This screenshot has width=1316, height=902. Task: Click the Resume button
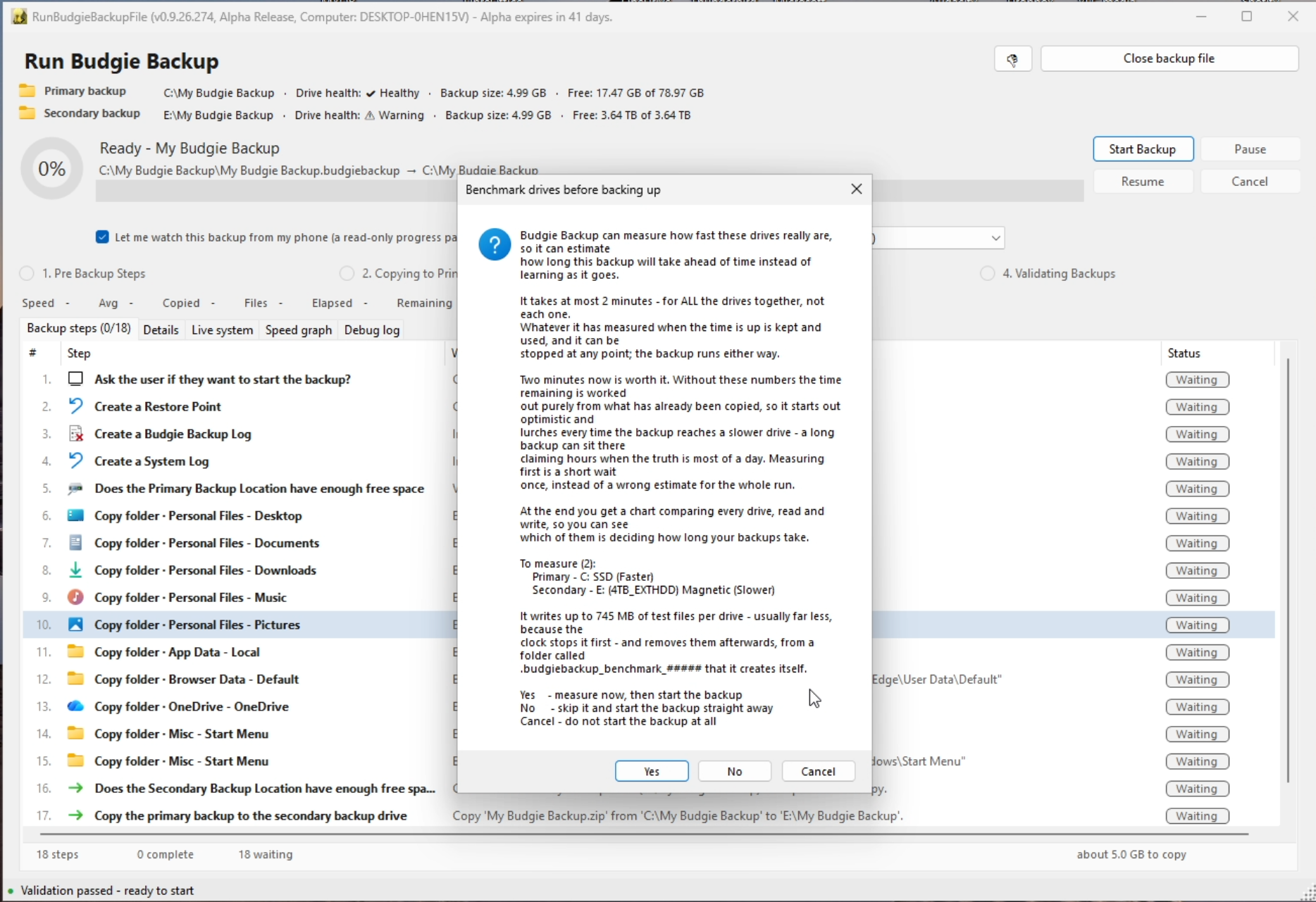tap(1143, 182)
